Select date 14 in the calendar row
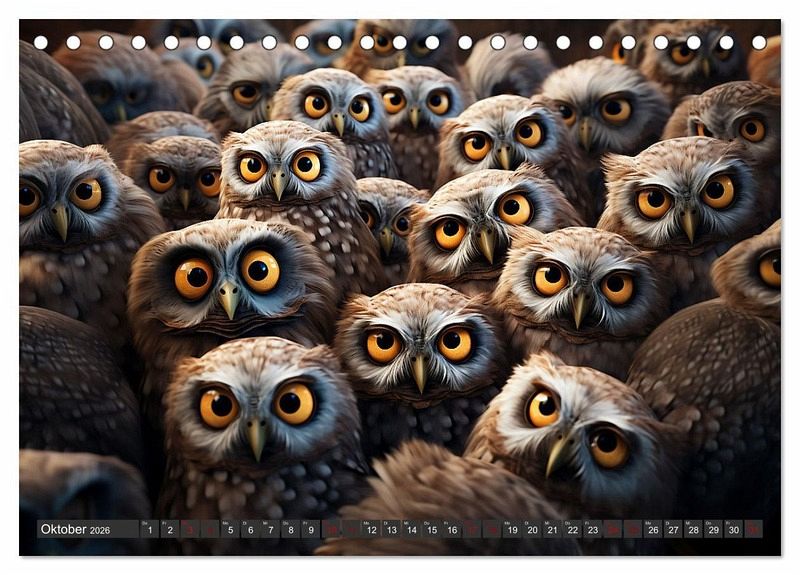Screen dimensions: 800x575 click(411, 529)
